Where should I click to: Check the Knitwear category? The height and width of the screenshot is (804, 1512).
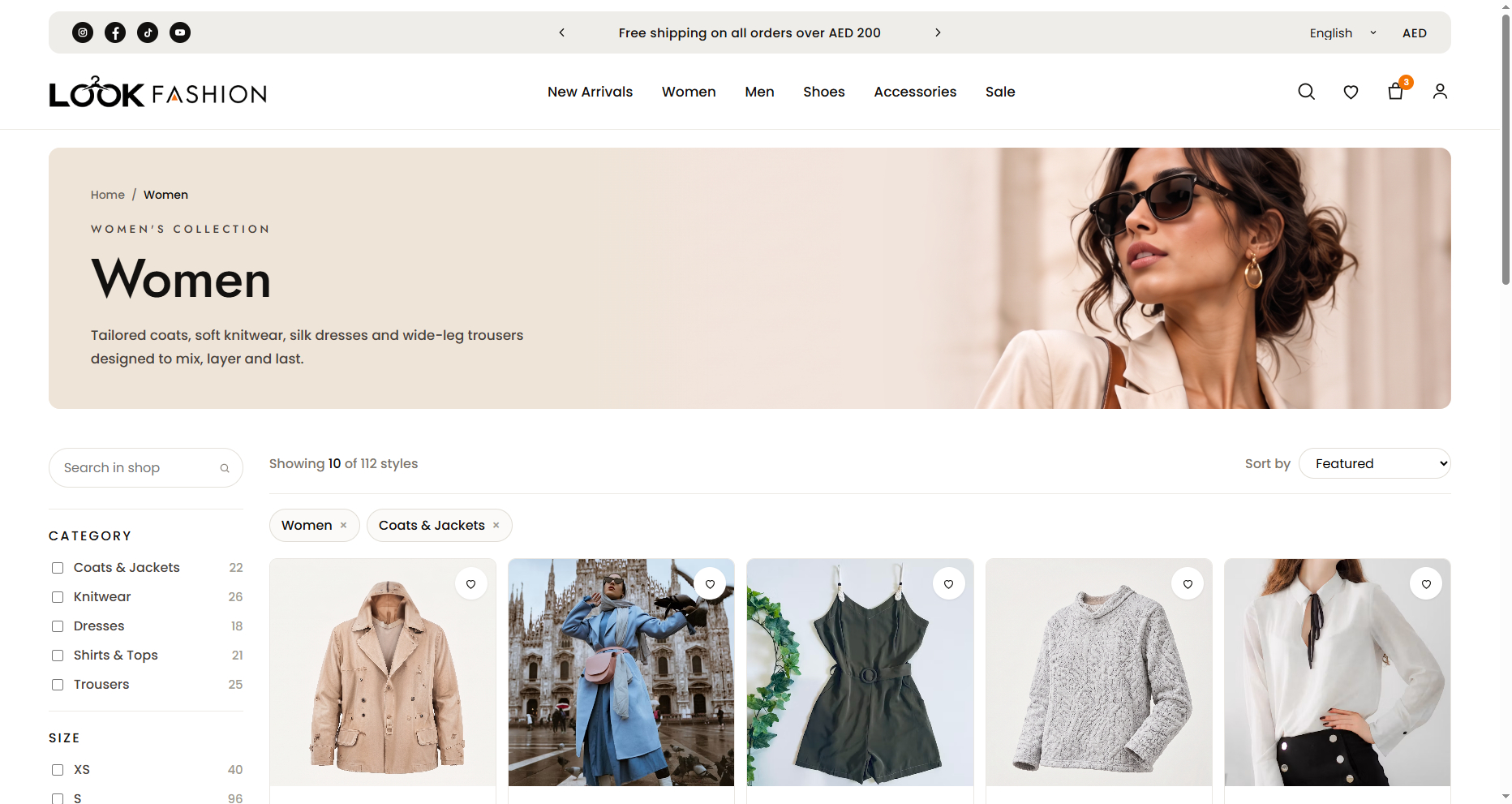58,597
